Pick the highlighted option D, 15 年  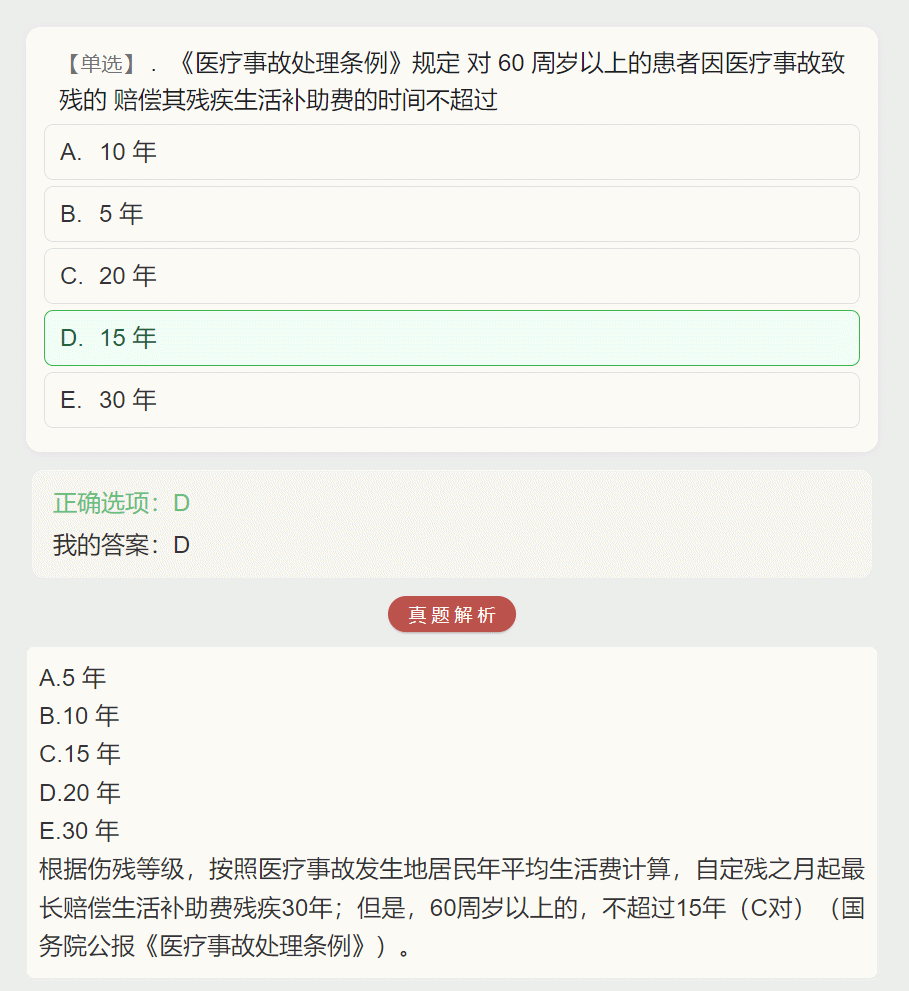coord(451,338)
